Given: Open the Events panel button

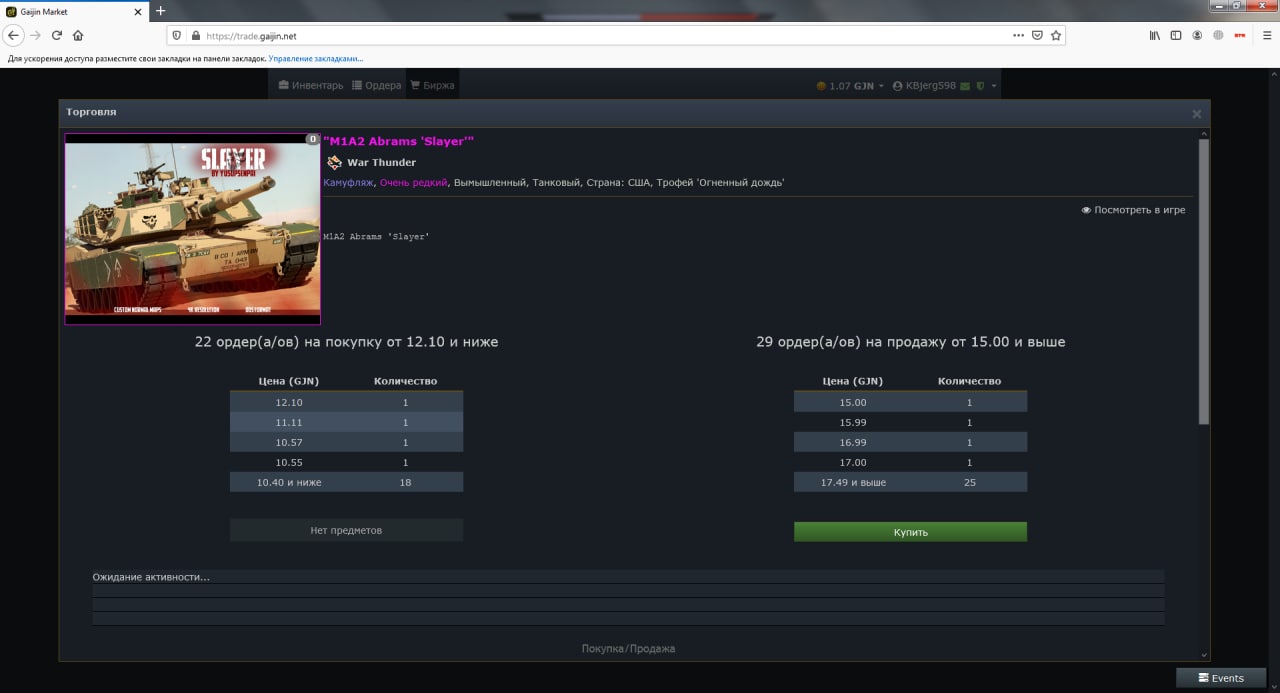Looking at the screenshot, I should click(x=1221, y=678).
